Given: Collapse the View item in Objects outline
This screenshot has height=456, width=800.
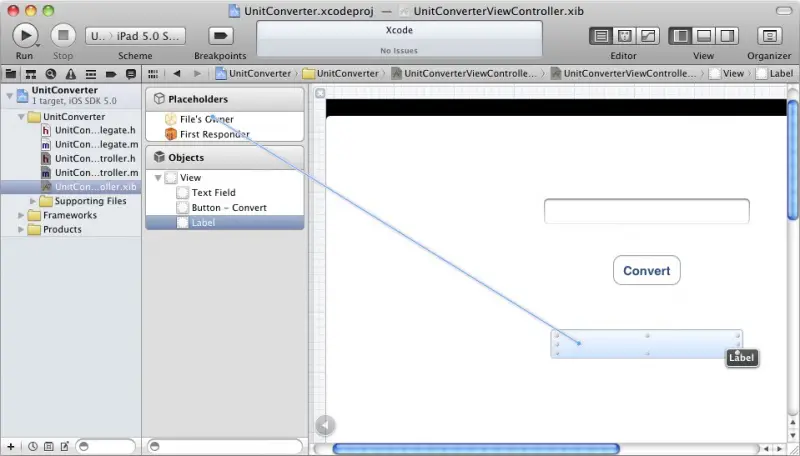Looking at the screenshot, I should point(158,178).
